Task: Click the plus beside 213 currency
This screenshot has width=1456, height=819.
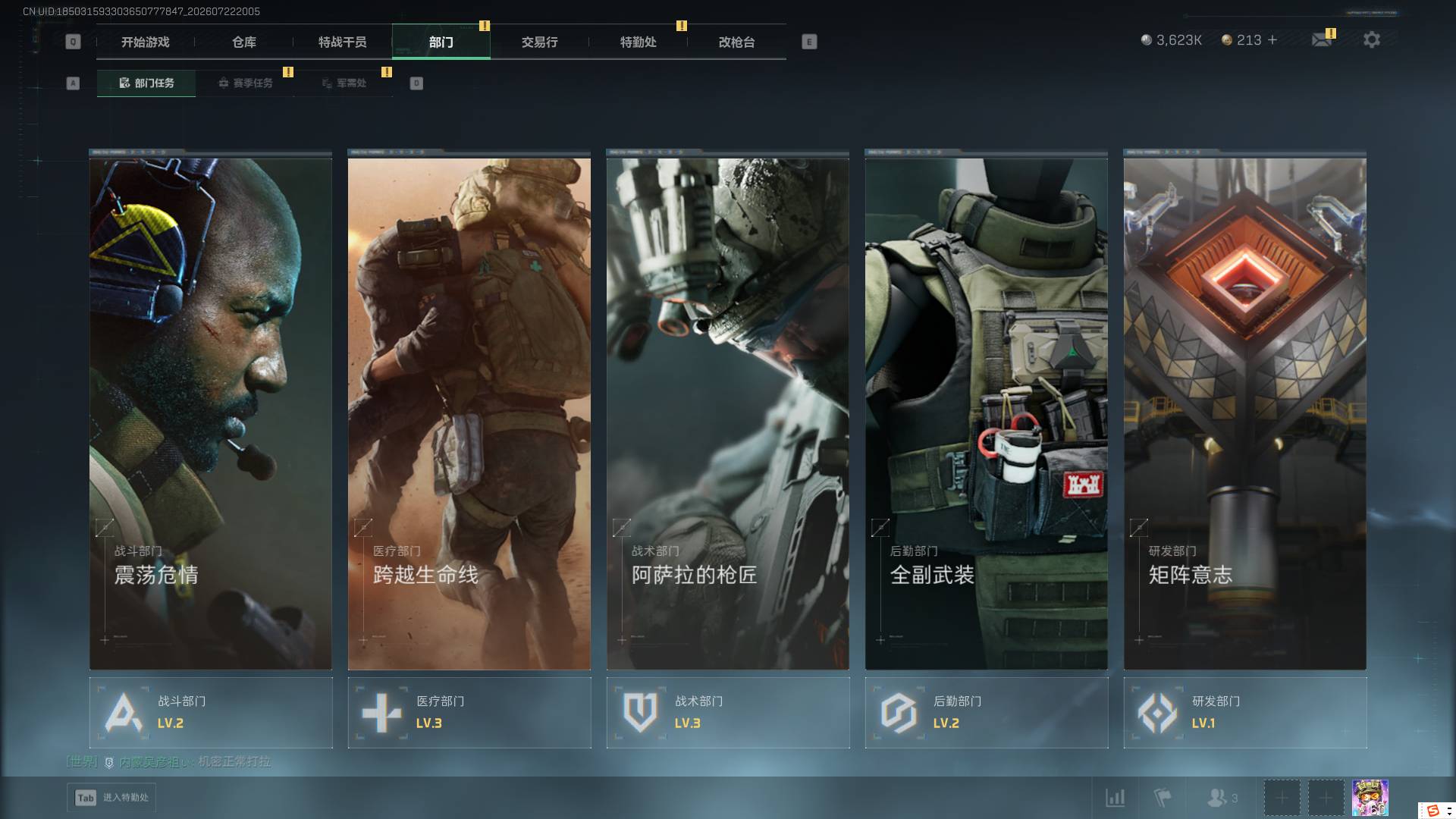Action: [x=1272, y=40]
